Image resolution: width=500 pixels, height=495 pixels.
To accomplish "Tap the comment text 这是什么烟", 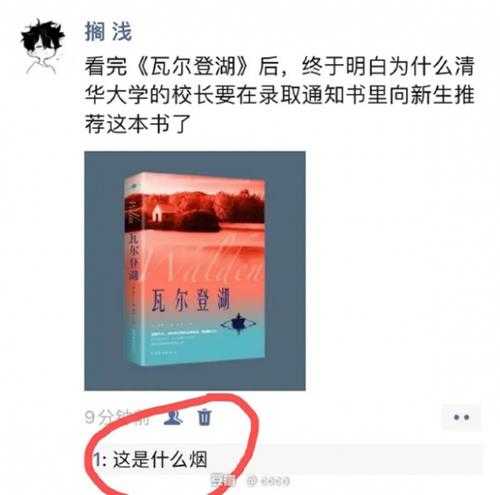I will pos(160,459).
